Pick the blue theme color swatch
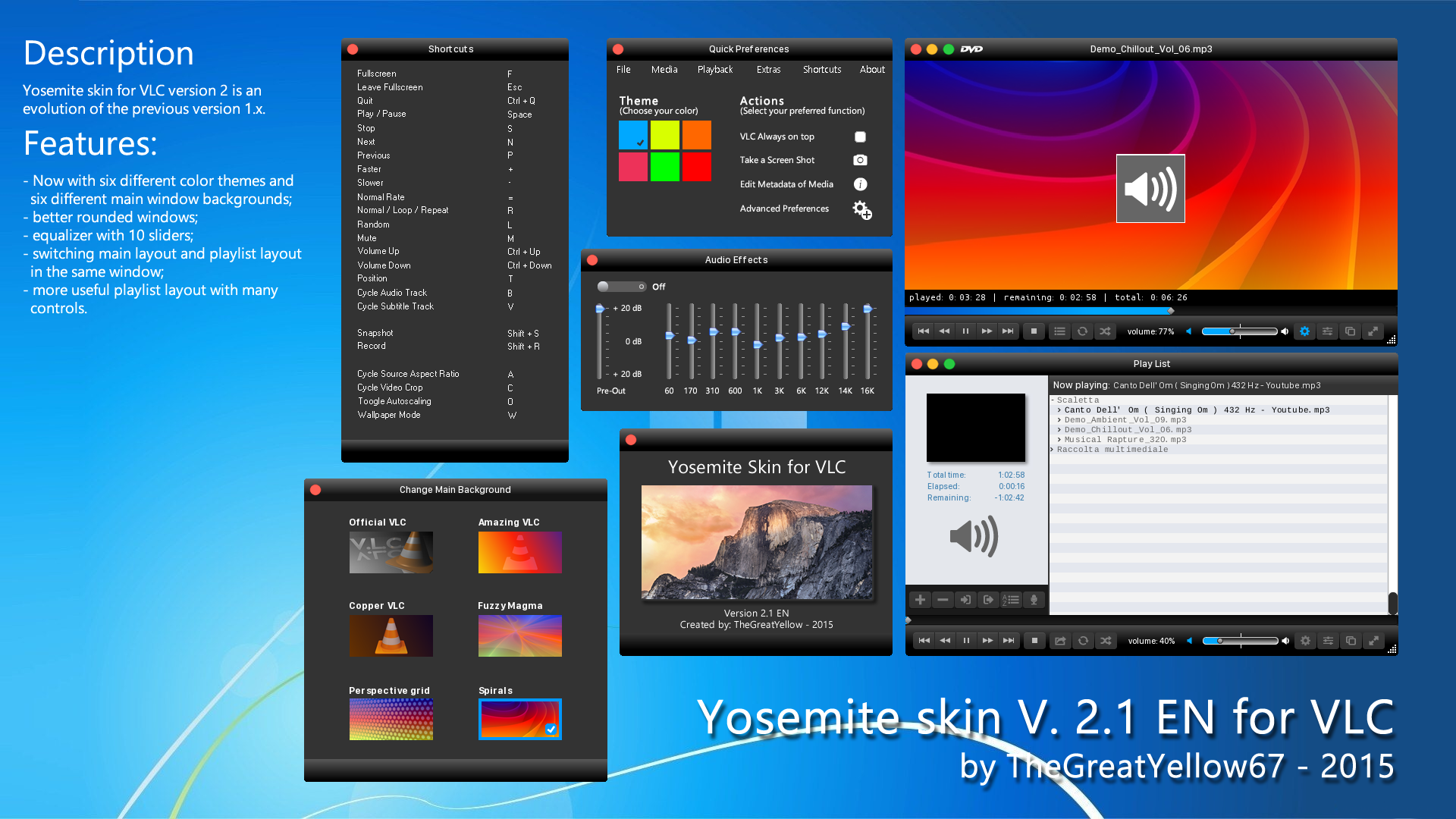The height and width of the screenshot is (819, 1456). coord(633,135)
